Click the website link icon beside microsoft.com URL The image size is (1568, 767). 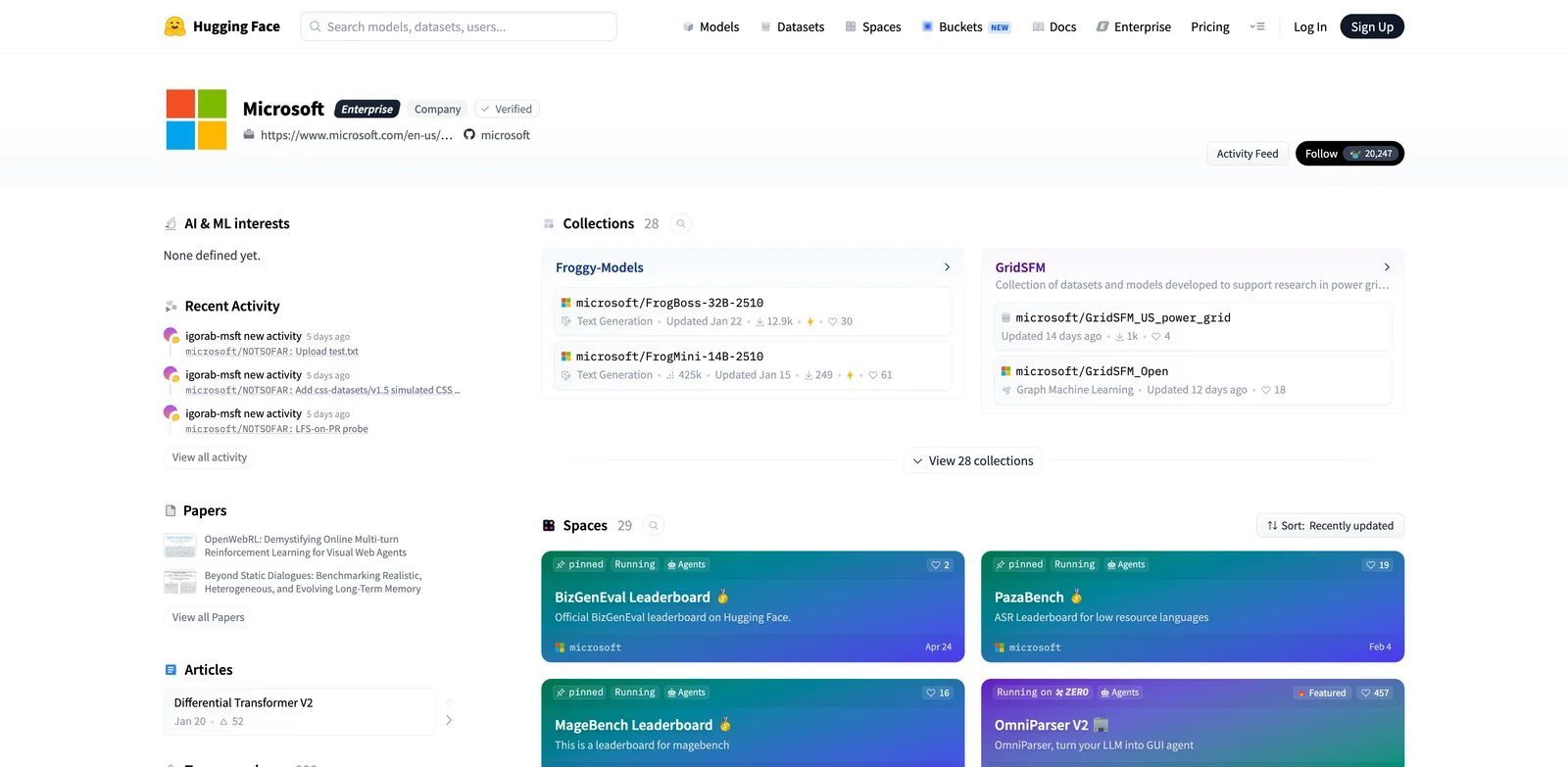tap(249, 135)
